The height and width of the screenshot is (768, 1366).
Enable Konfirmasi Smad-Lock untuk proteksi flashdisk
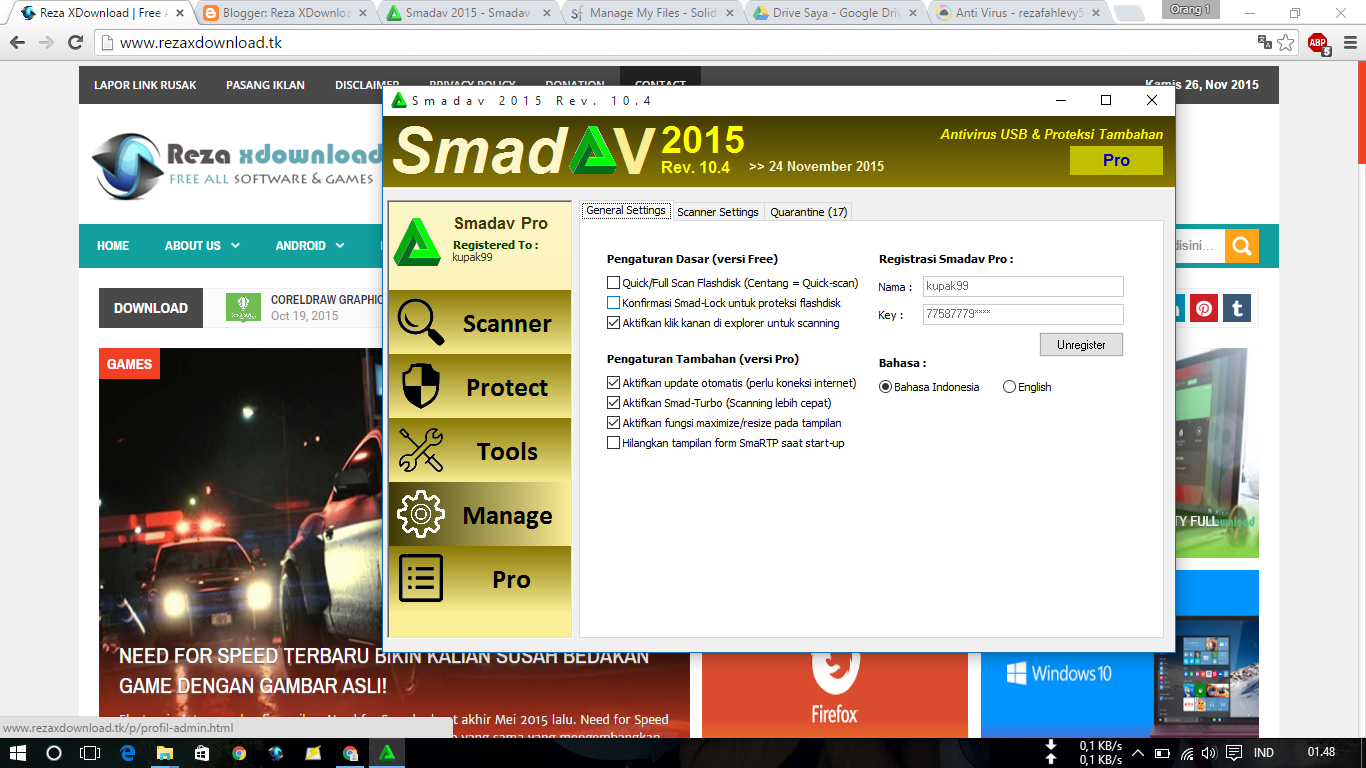point(614,303)
